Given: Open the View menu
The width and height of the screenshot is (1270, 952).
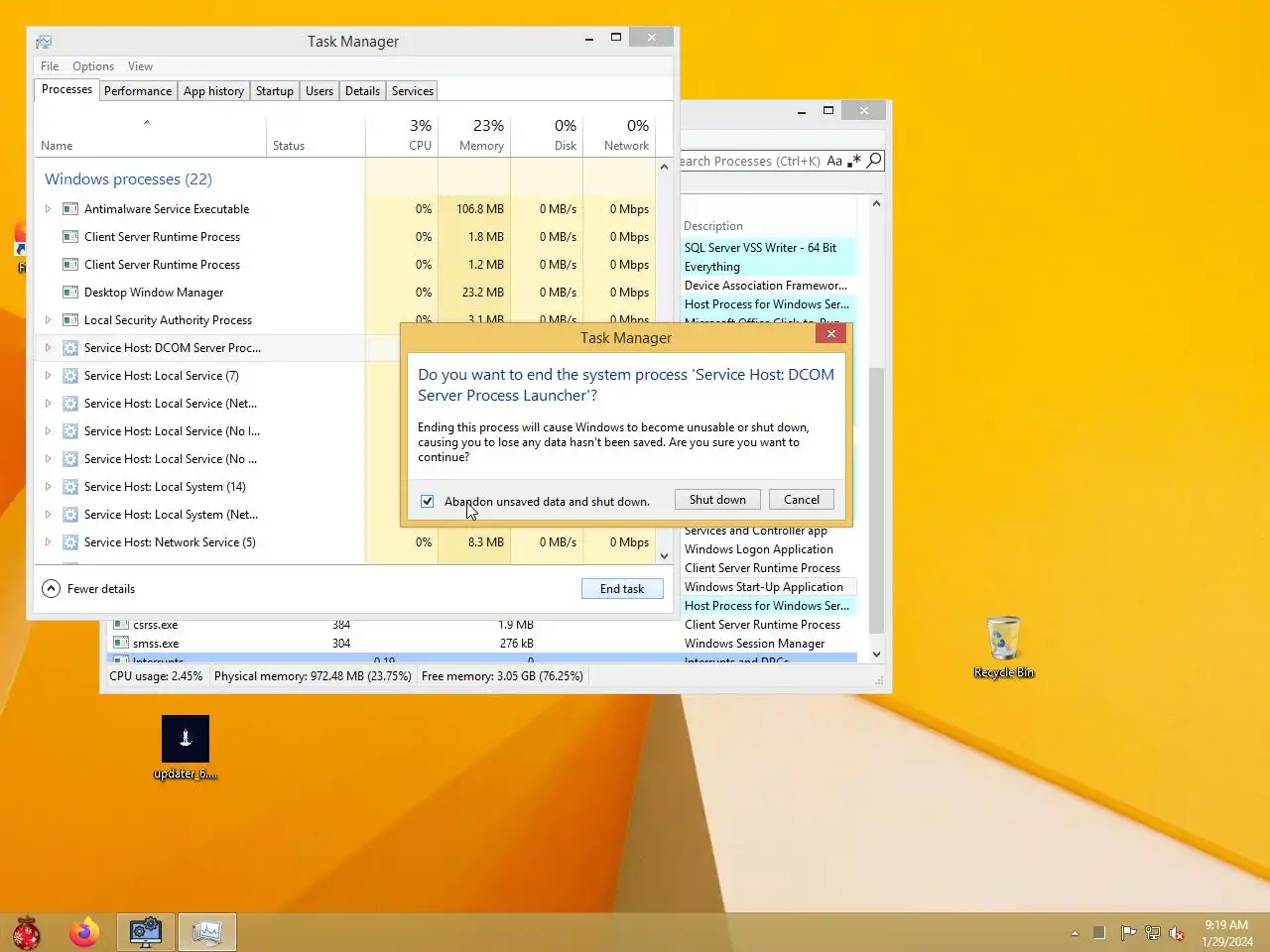Looking at the screenshot, I should (140, 66).
